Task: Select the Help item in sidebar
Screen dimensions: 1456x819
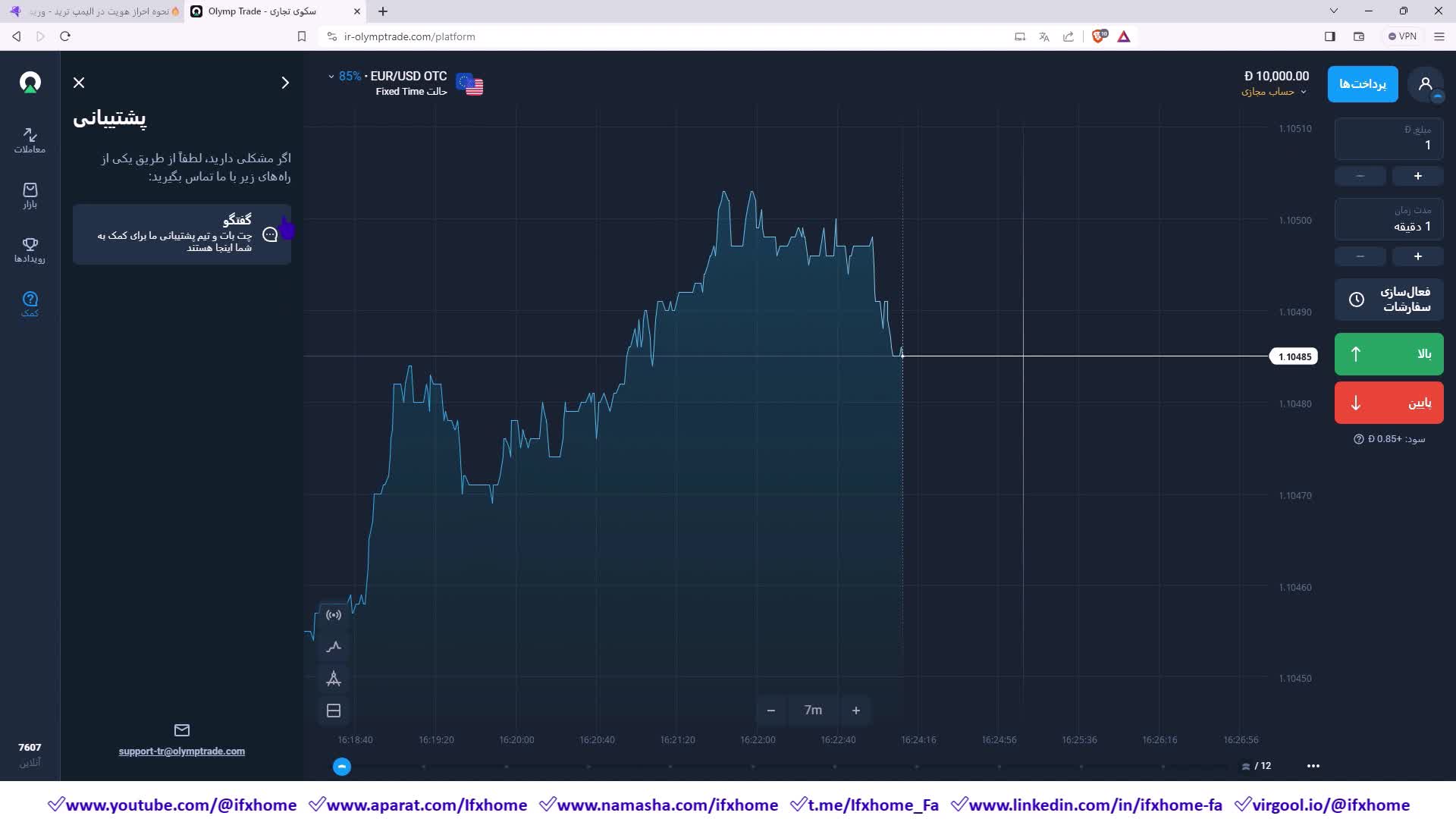Action: [30, 304]
